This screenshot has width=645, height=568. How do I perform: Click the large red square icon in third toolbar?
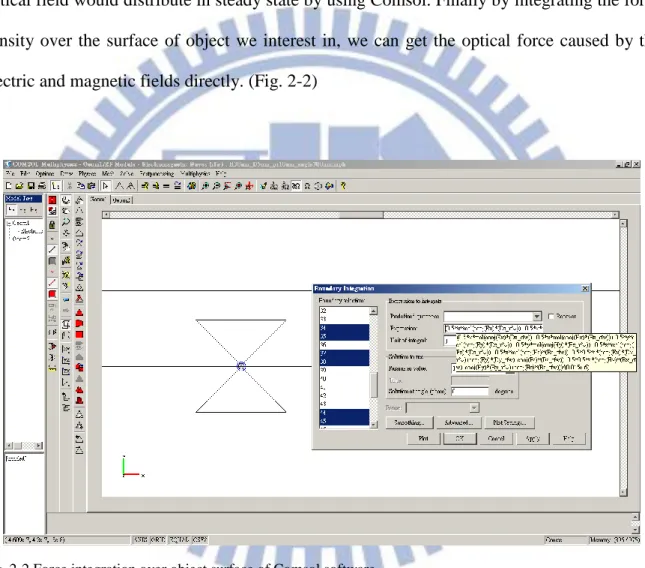click(79, 334)
